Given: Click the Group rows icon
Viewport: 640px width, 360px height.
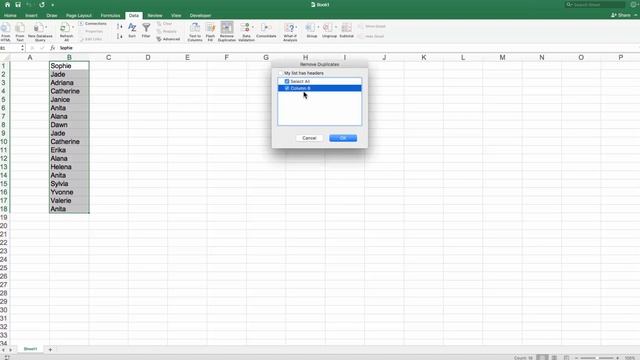Looking at the screenshot, I should click(311, 31).
